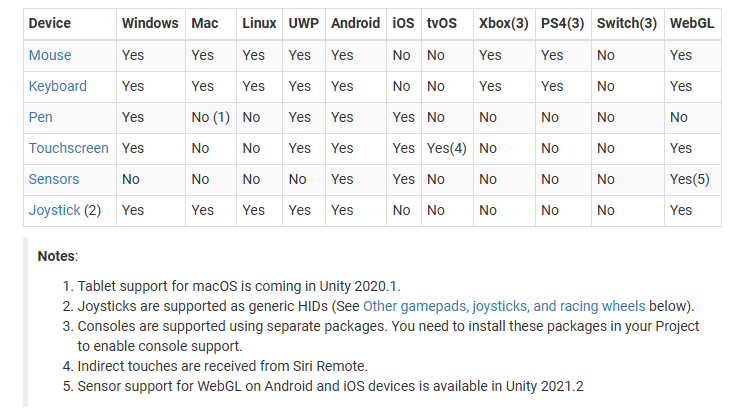The image size is (753, 411).
Task: Click the Yes(5) cell in Sensors row
Action: coord(690,179)
